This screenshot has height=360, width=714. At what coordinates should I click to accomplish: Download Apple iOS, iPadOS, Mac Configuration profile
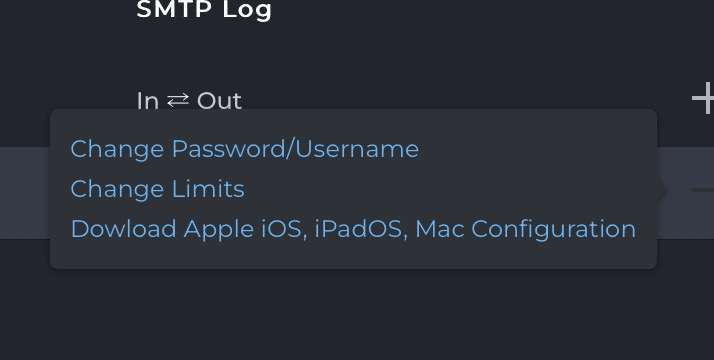353,228
